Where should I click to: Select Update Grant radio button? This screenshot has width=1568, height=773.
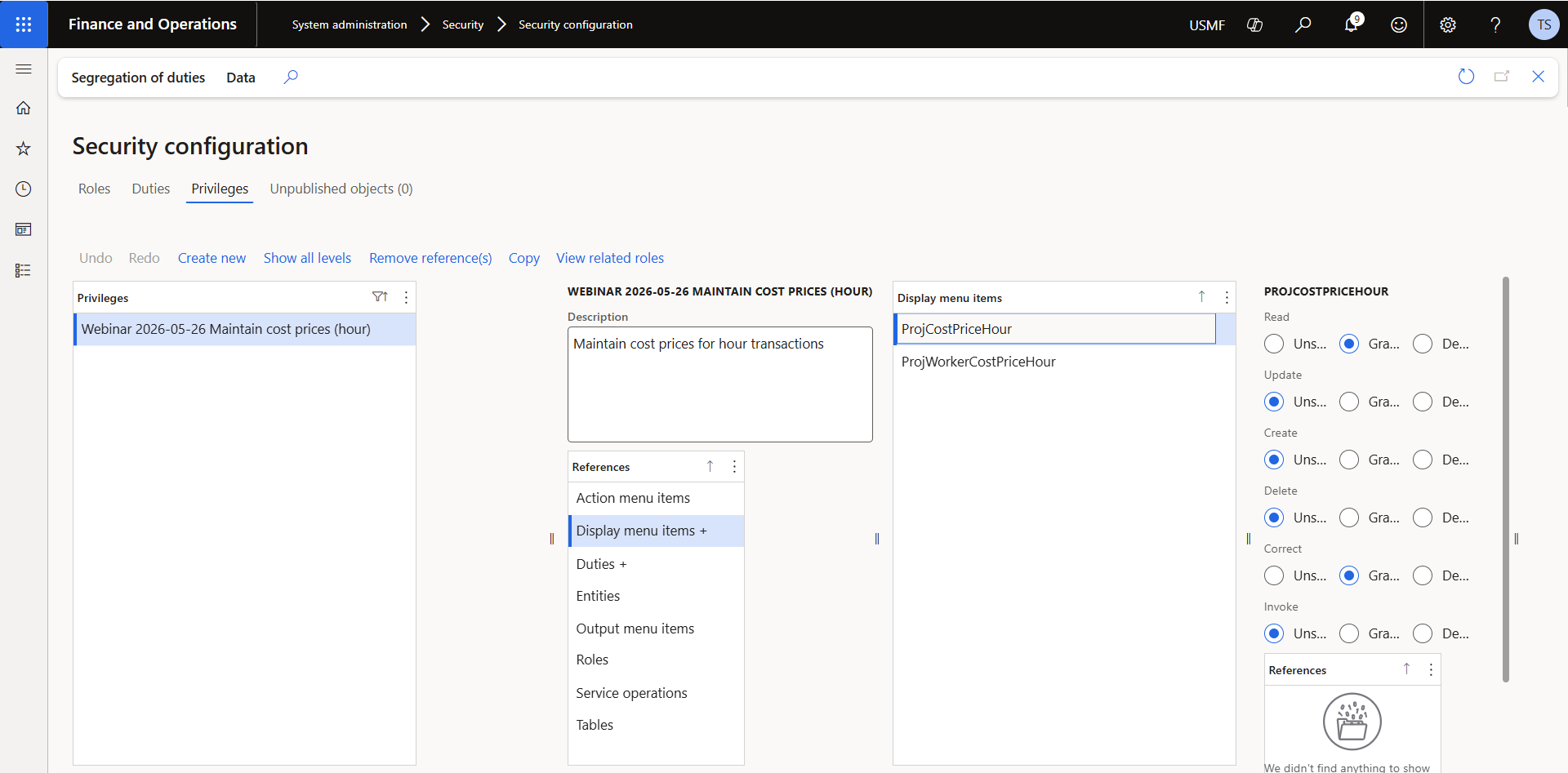tap(1349, 402)
